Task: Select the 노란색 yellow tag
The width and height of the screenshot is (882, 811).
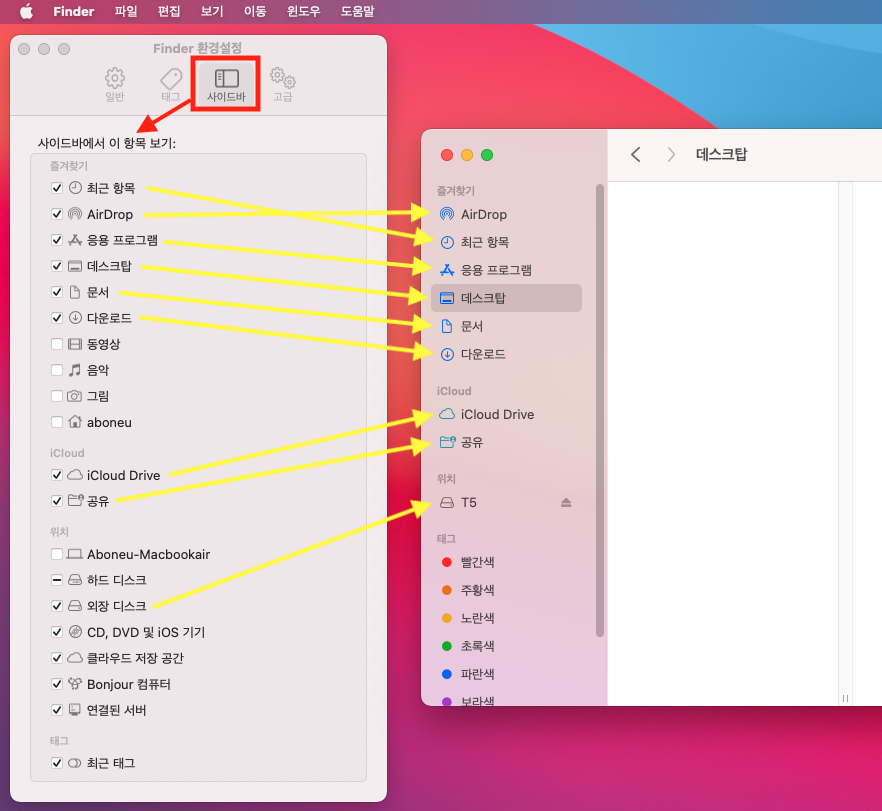Action: (506, 618)
